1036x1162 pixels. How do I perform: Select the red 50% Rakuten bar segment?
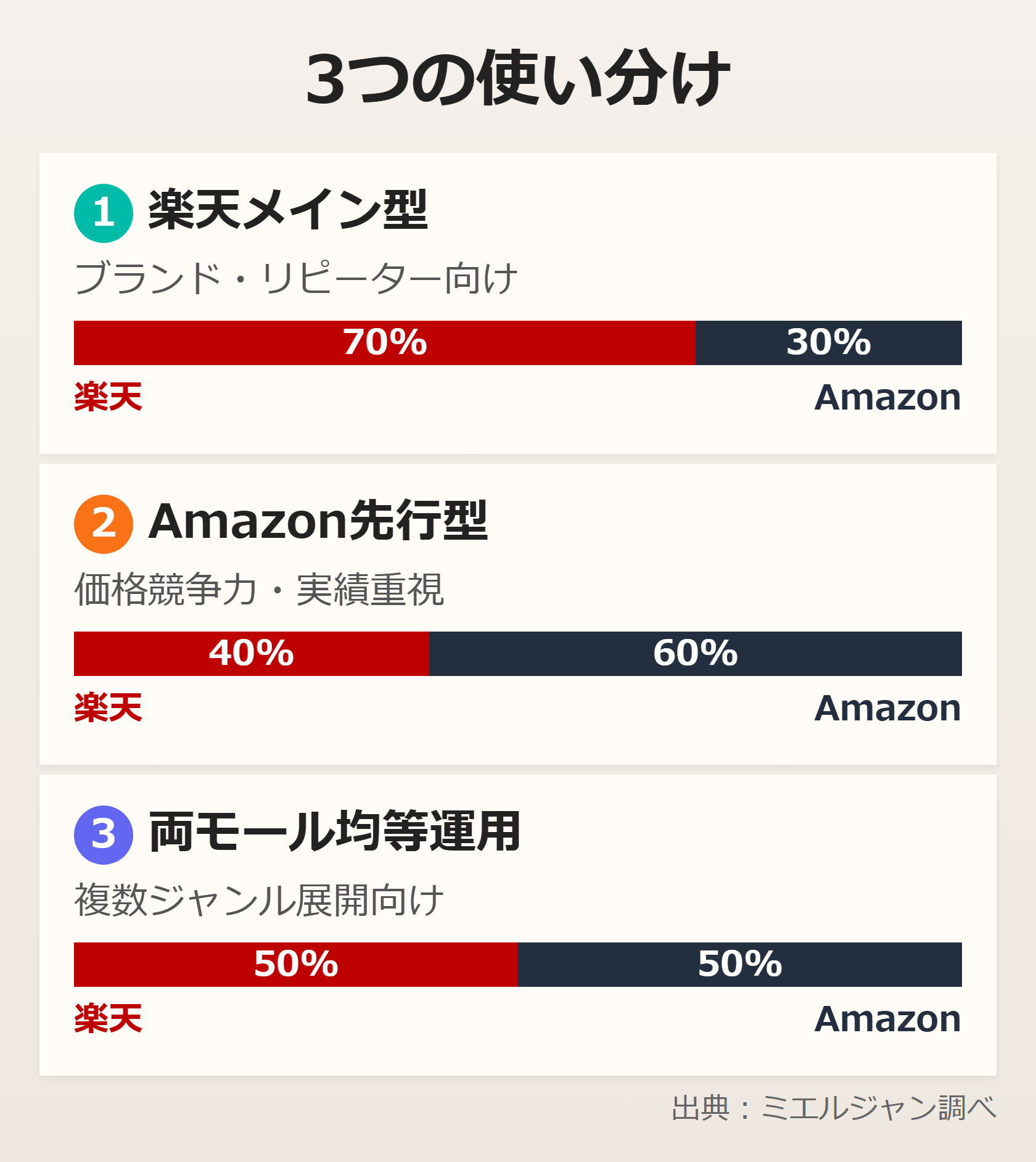pos(296,965)
